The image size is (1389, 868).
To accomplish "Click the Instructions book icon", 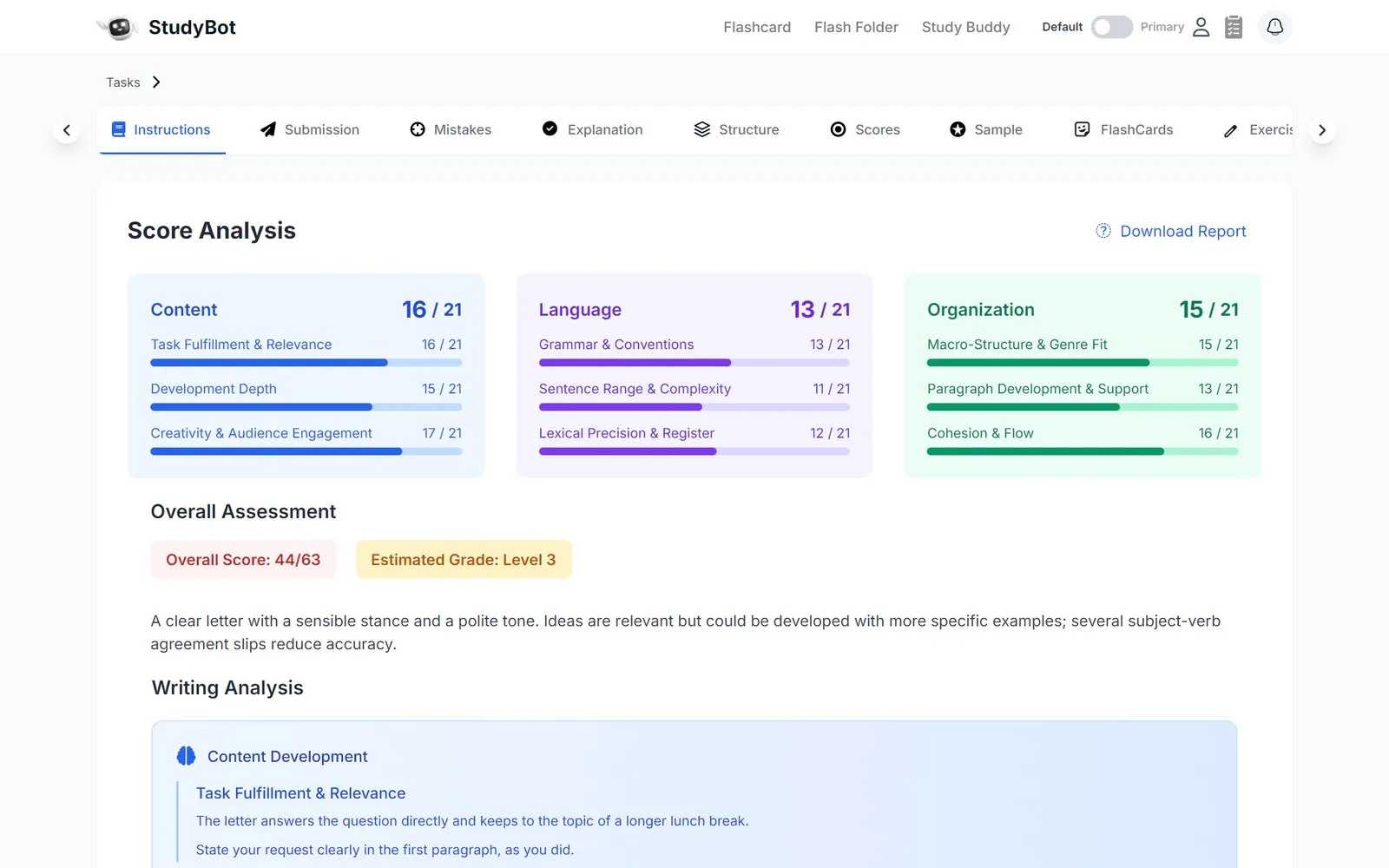I will click(119, 129).
